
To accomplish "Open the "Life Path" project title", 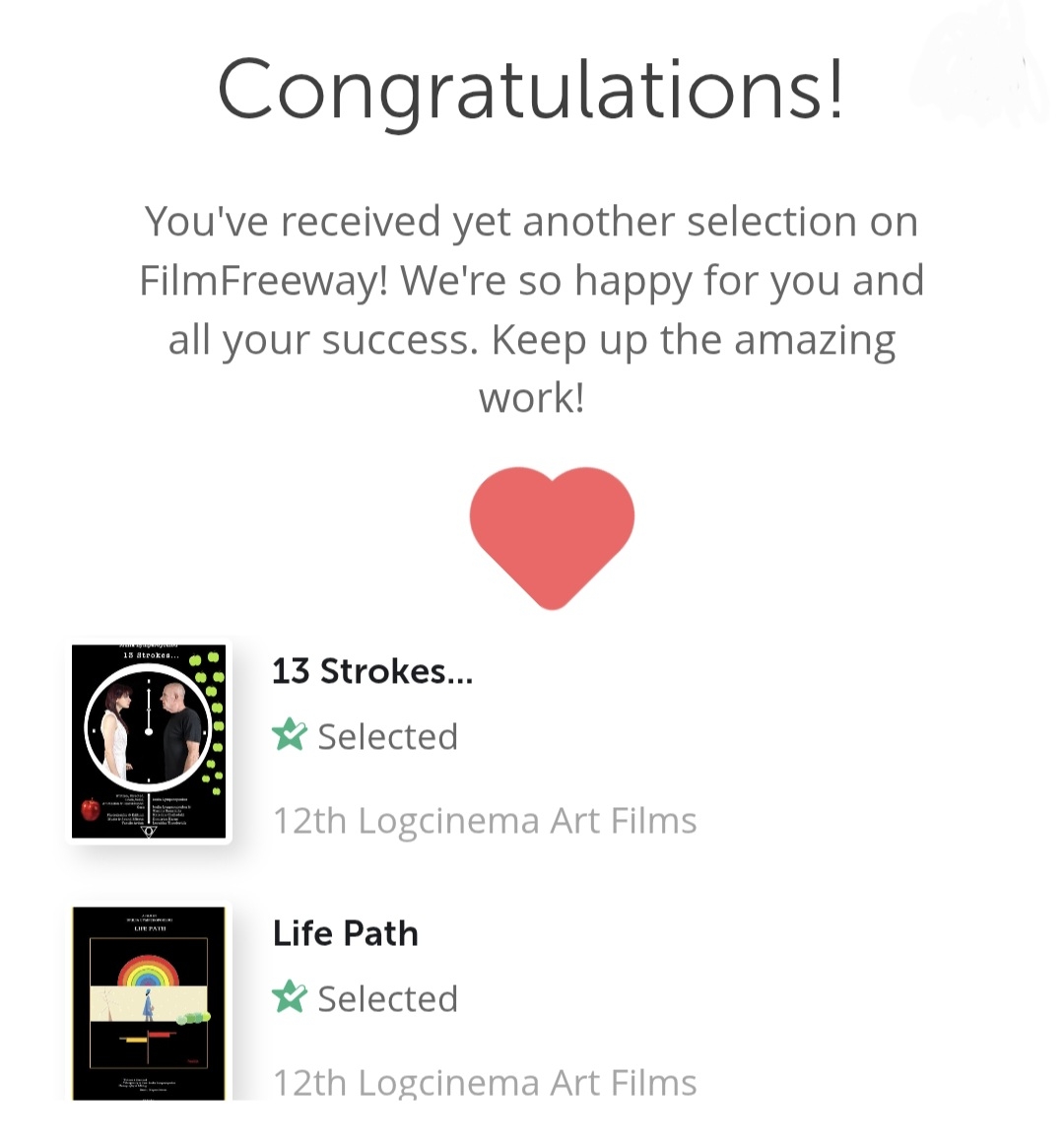I will click(346, 933).
